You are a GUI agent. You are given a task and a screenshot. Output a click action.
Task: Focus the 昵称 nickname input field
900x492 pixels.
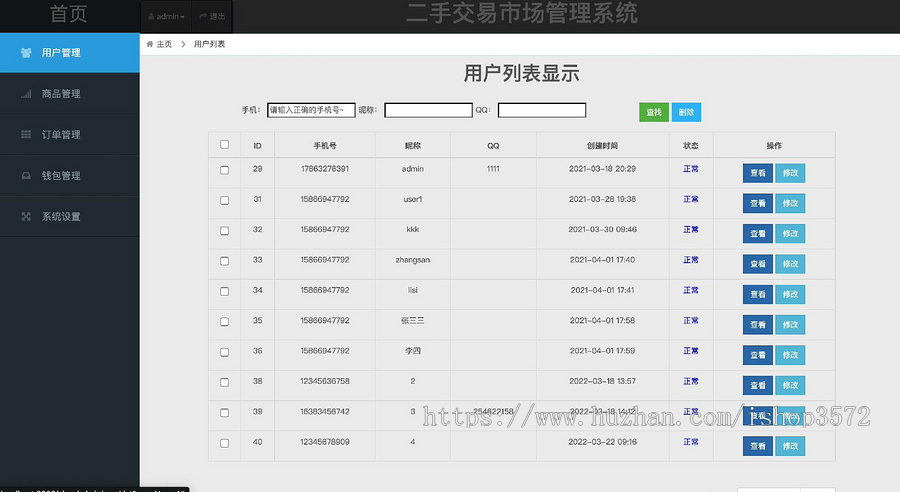428,110
